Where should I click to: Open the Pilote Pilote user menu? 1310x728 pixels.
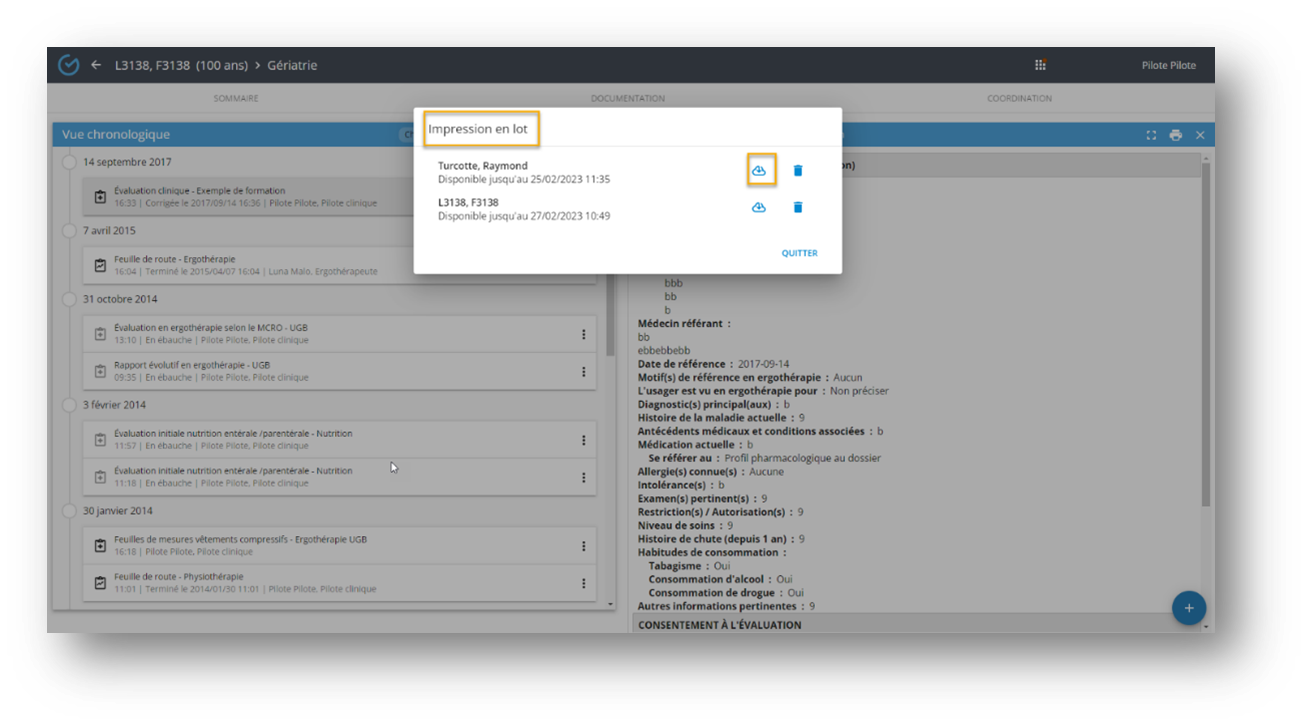(1168, 65)
